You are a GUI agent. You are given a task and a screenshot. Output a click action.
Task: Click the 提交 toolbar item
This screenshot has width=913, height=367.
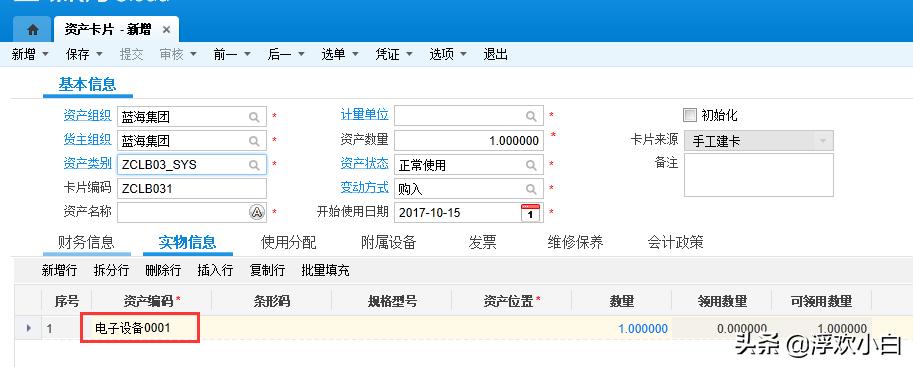(x=131, y=54)
